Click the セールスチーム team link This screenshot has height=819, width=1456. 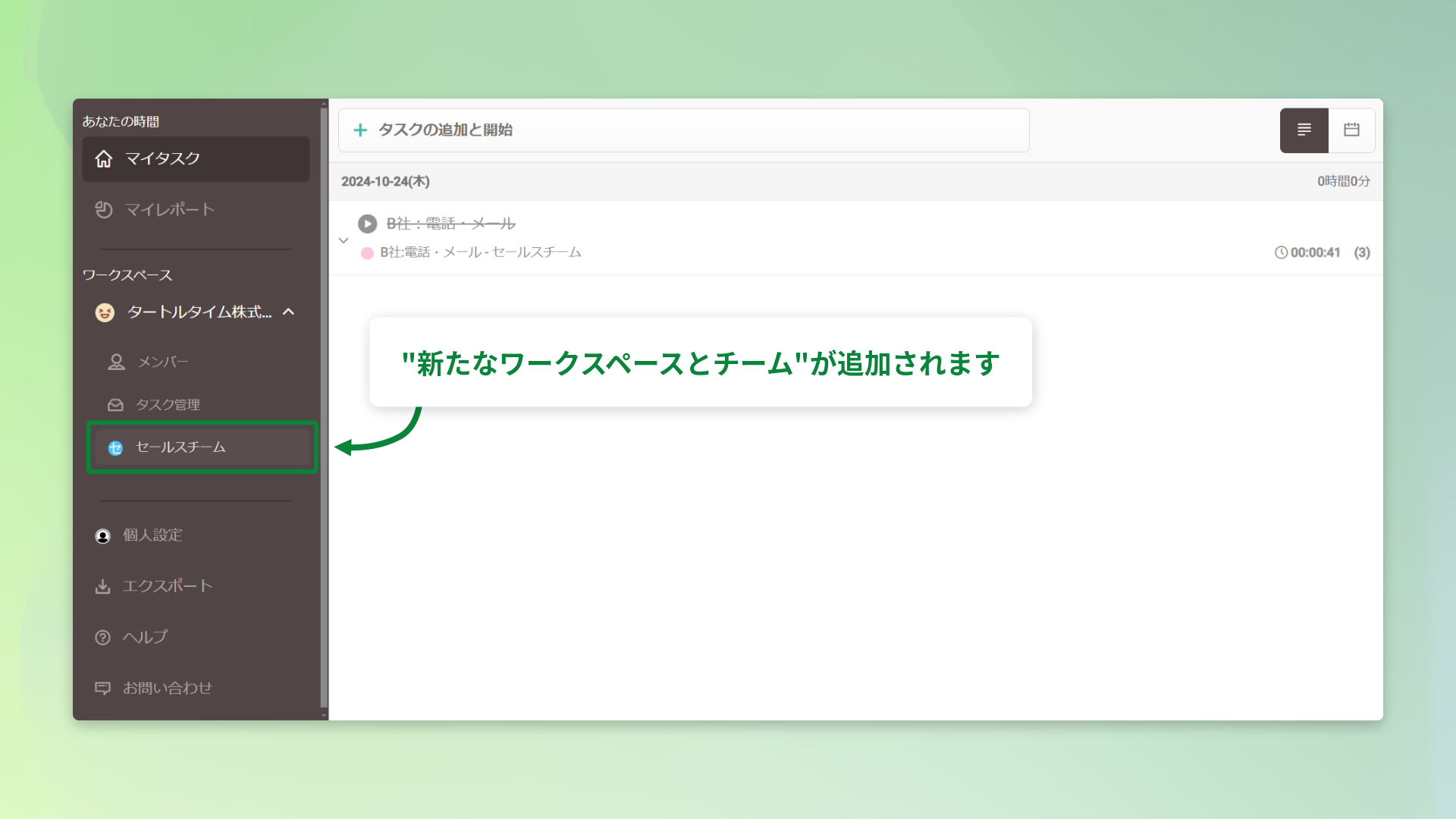point(180,447)
